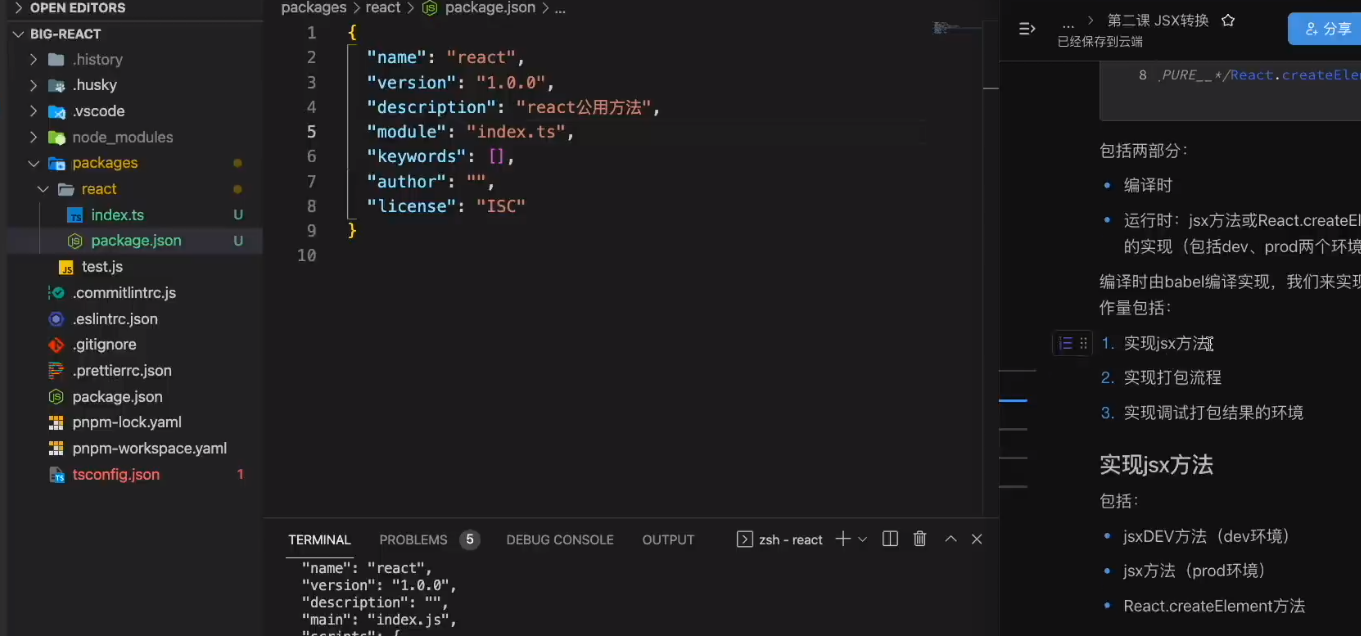This screenshot has height=636, width=1361.
Task: Open test.js file
Action: 102,267
